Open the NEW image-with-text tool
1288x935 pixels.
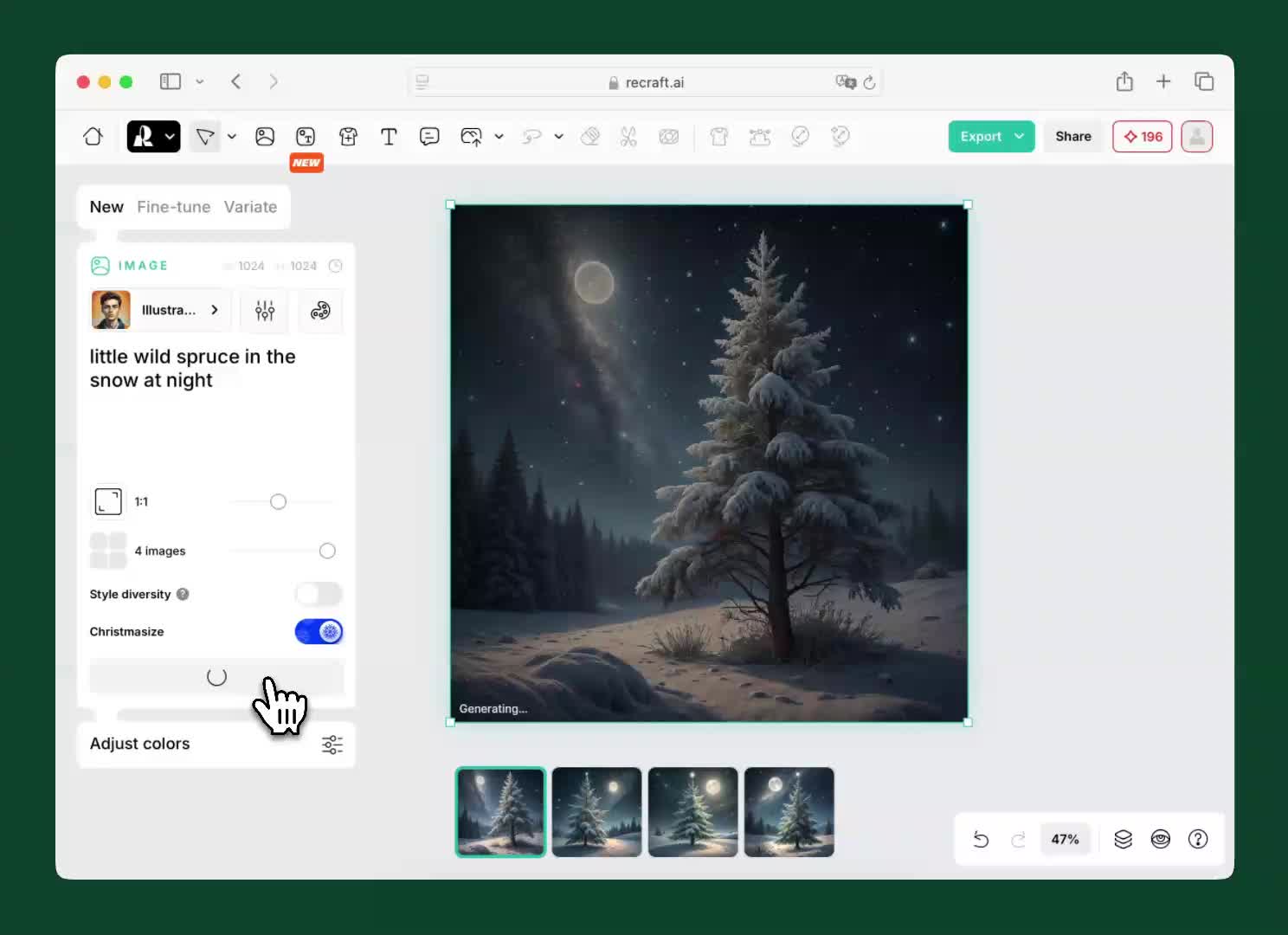306,137
